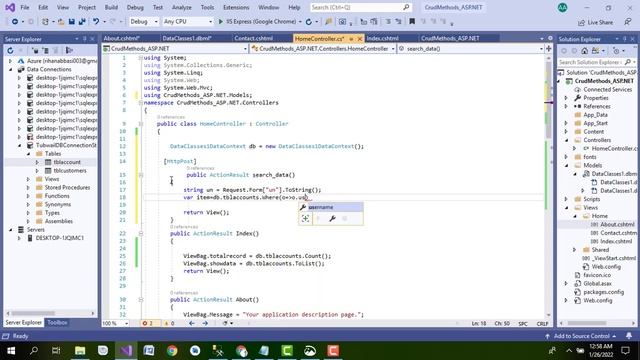Click the editor navigate-back arrow near zoom
This screenshot has height=360, width=640.
point(191,323)
